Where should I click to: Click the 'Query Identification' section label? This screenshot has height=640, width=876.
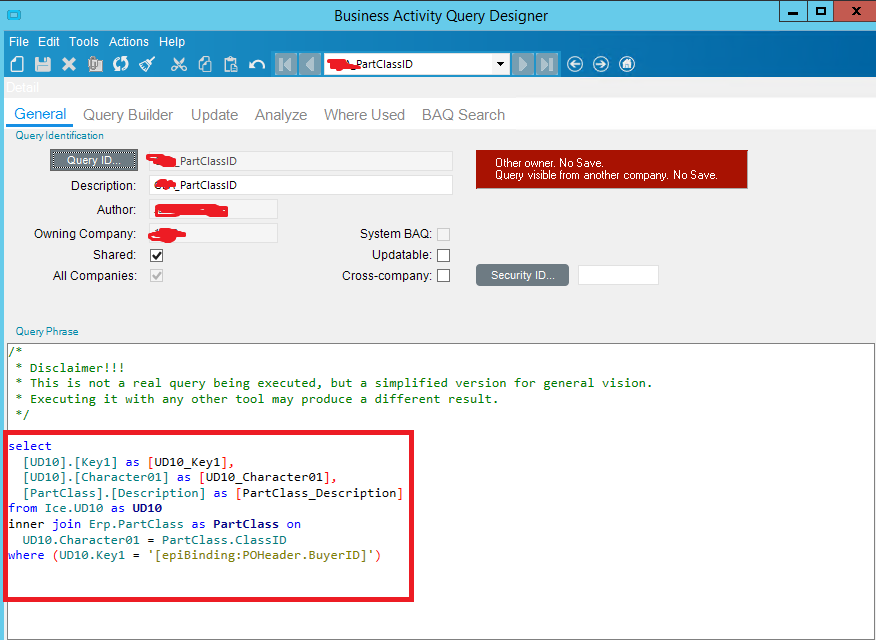[x=59, y=136]
